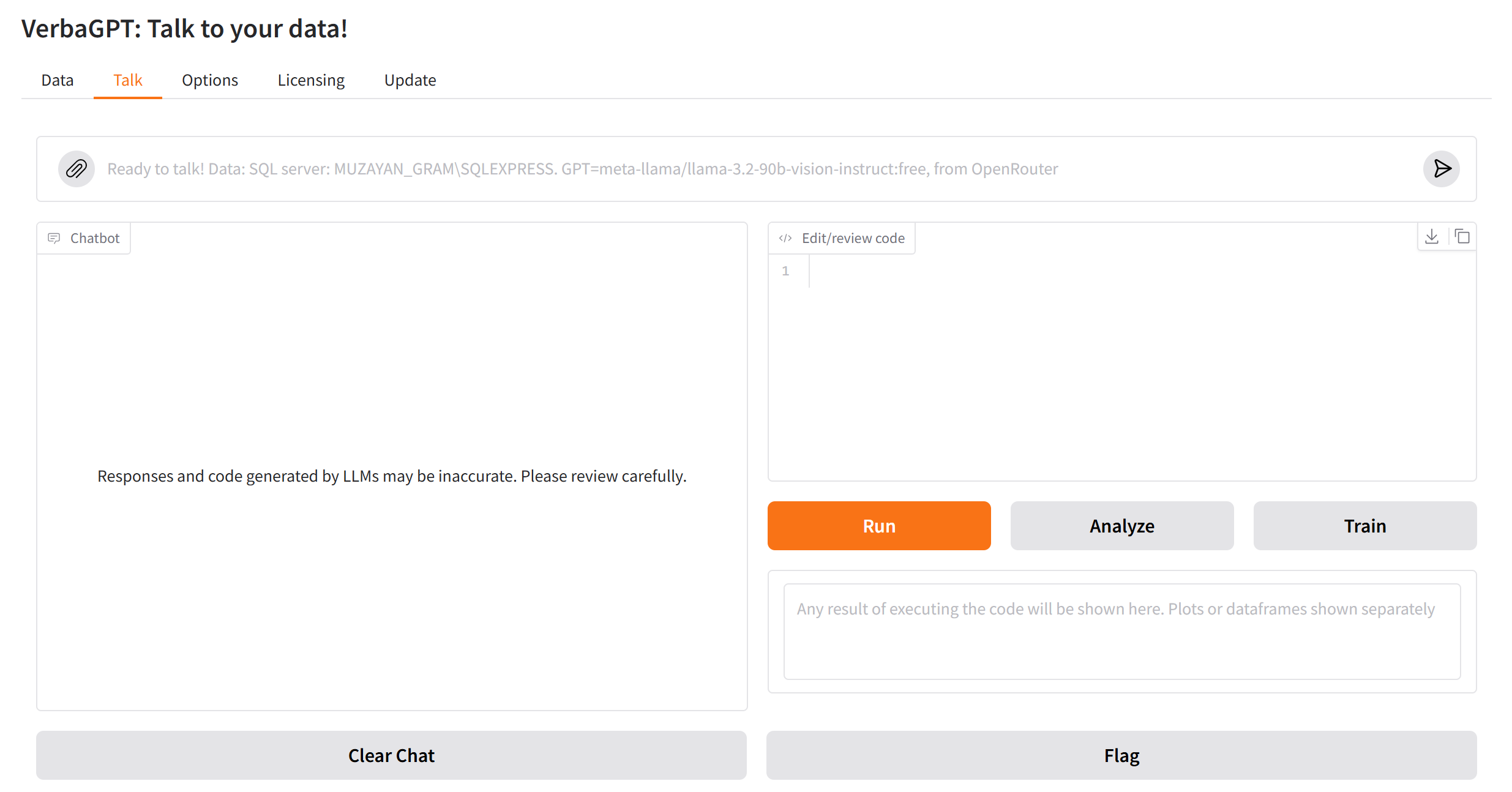Click the VerbaGPT page heading

184,28
